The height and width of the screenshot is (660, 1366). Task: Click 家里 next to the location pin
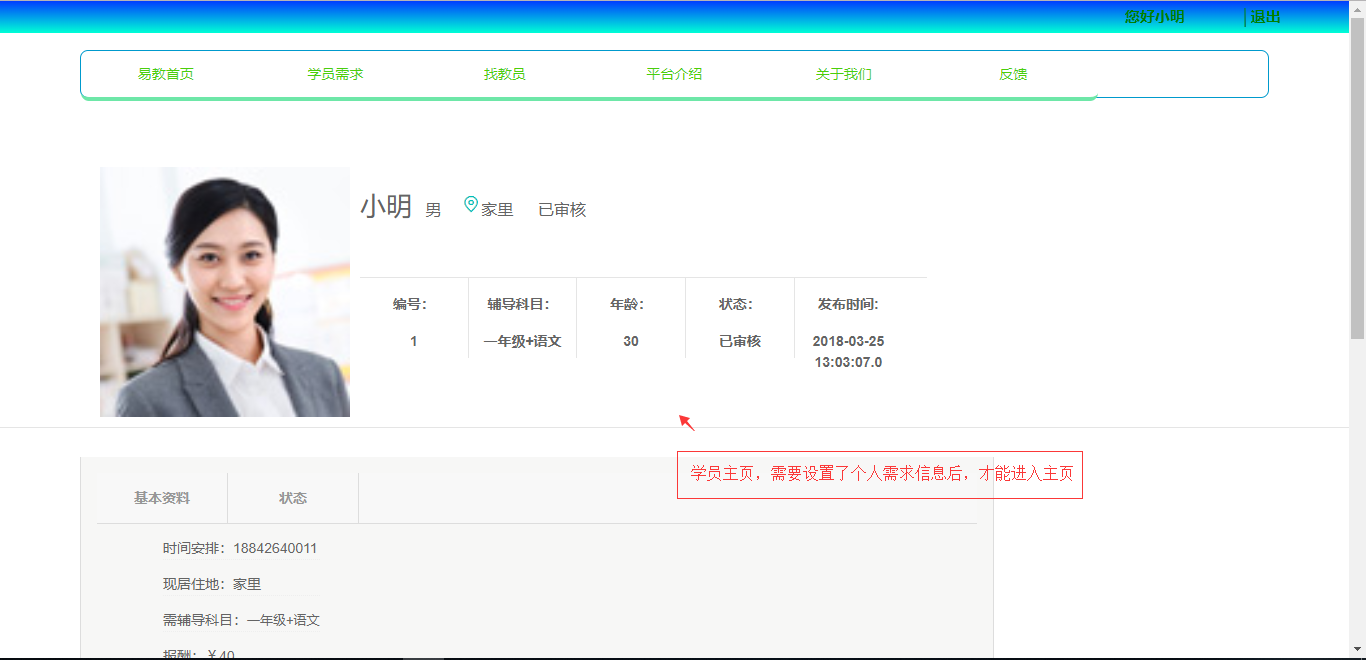point(497,210)
